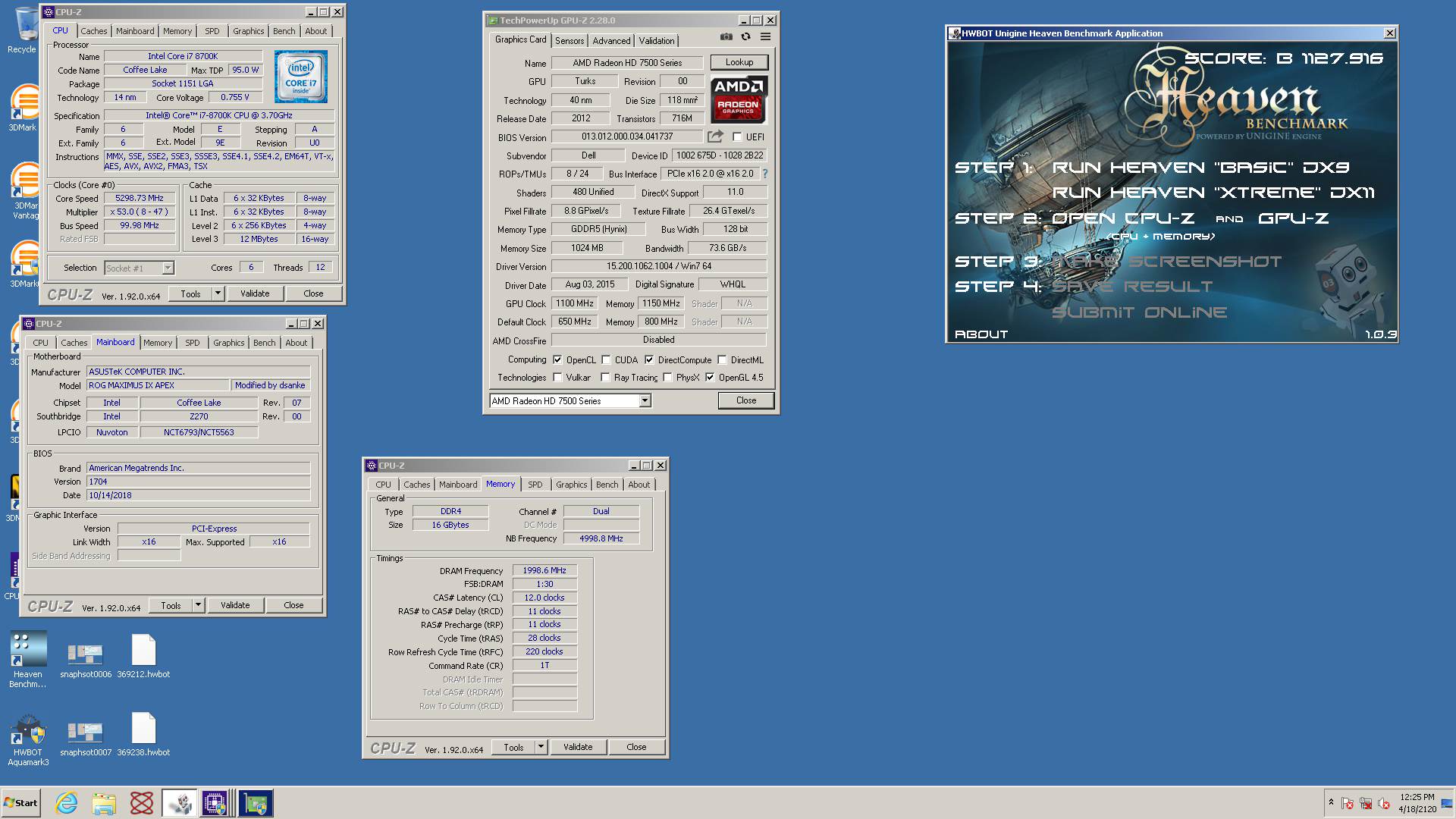Viewport: 1456px width, 819px height.
Task: Select the snapshot0007 desktop file
Action: (86, 738)
